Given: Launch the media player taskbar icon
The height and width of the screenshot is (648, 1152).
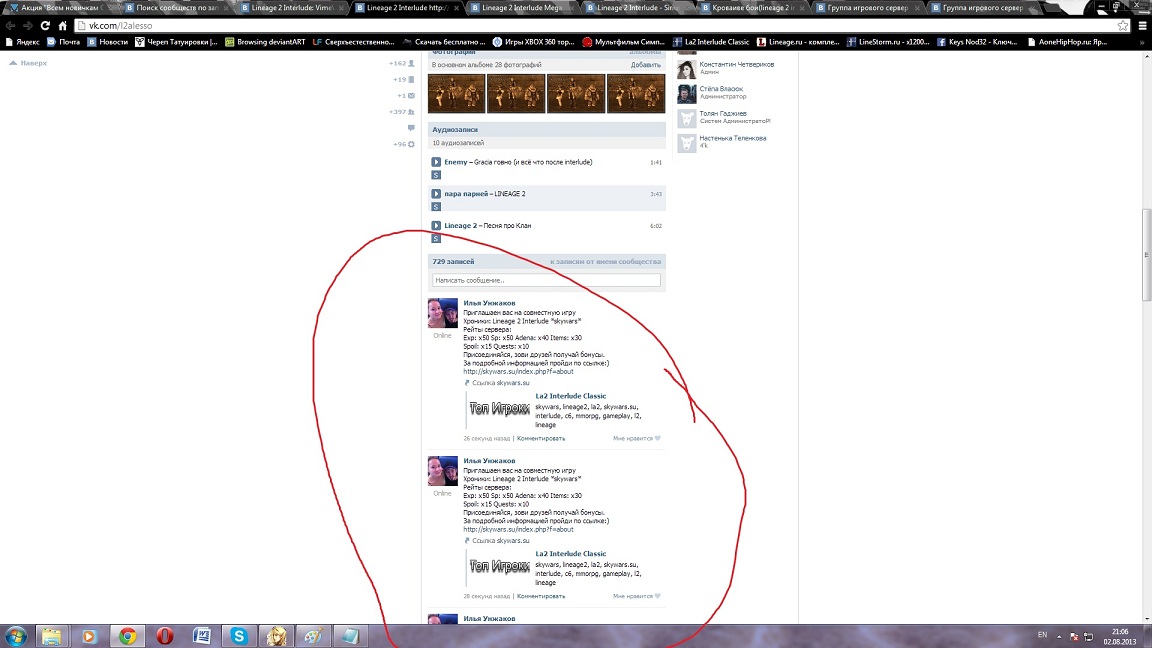Looking at the screenshot, I should 89,636.
